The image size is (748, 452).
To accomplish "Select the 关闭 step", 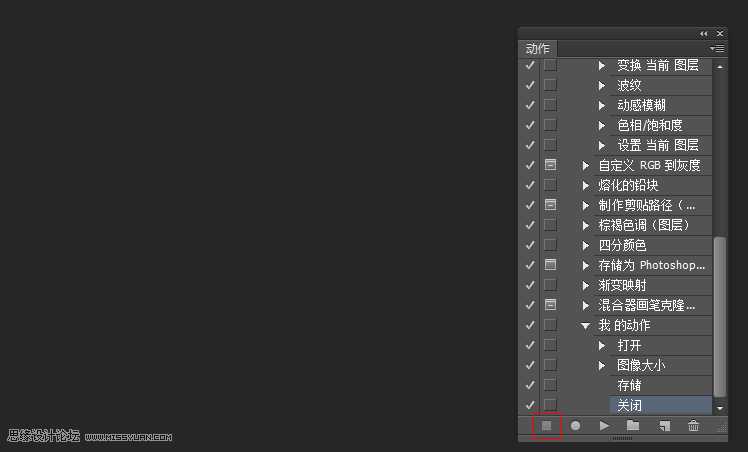I will click(x=630, y=405).
